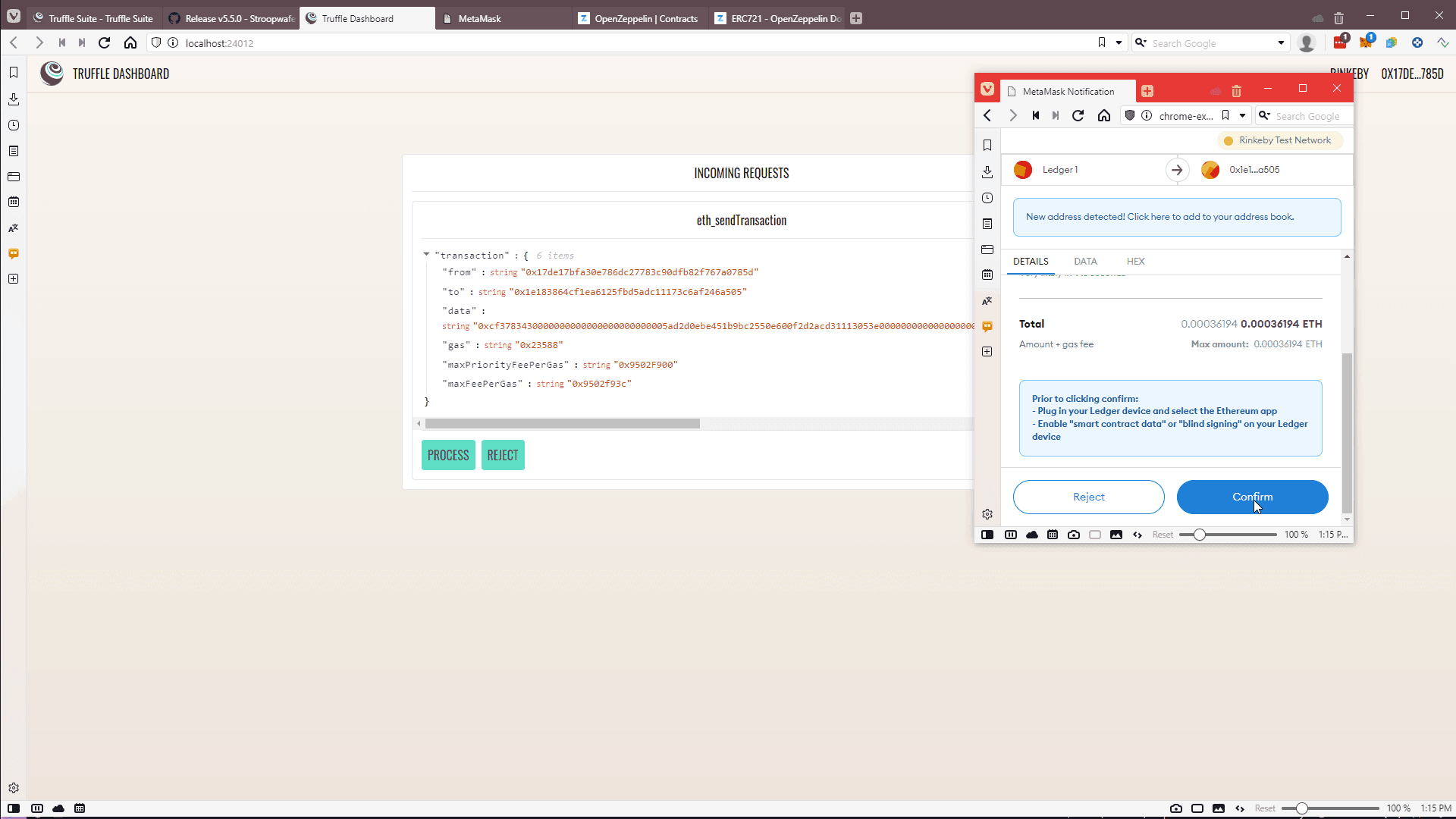Viewport: 1456px width, 819px height.
Task: Toggle tab tiling in main status bar
Action: pos(37,808)
